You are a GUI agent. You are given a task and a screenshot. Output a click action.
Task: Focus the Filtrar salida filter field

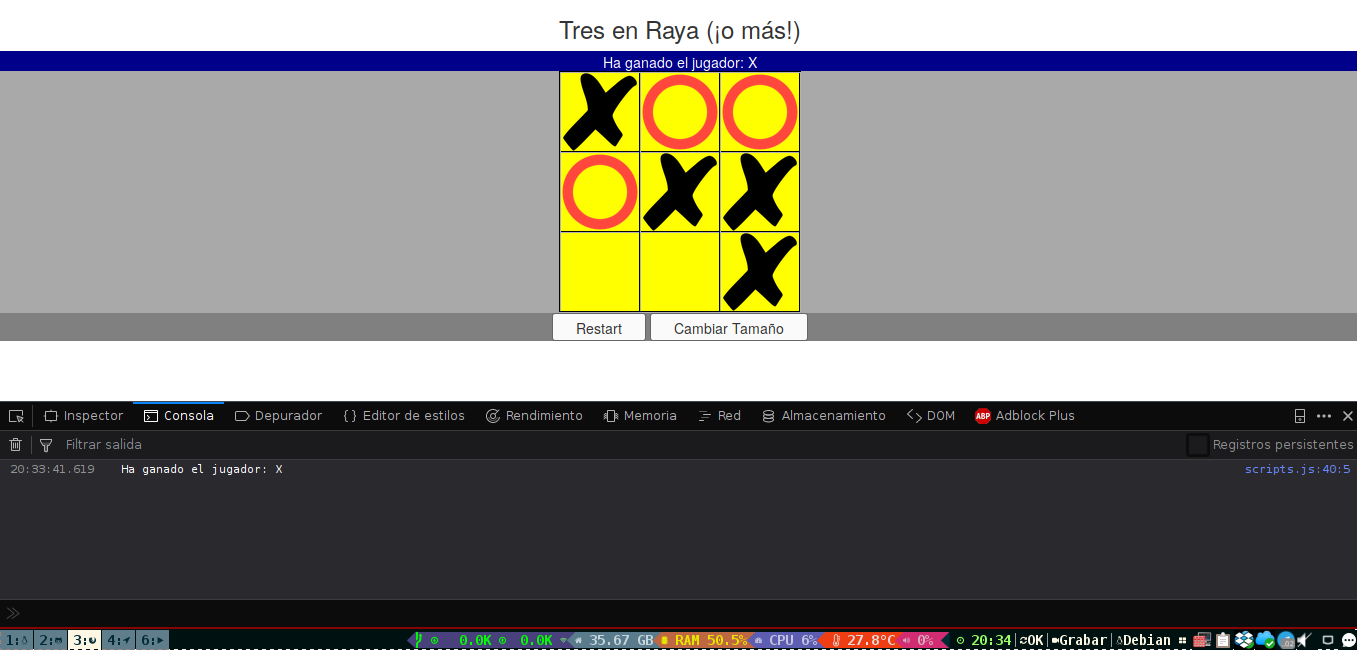pos(620,445)
